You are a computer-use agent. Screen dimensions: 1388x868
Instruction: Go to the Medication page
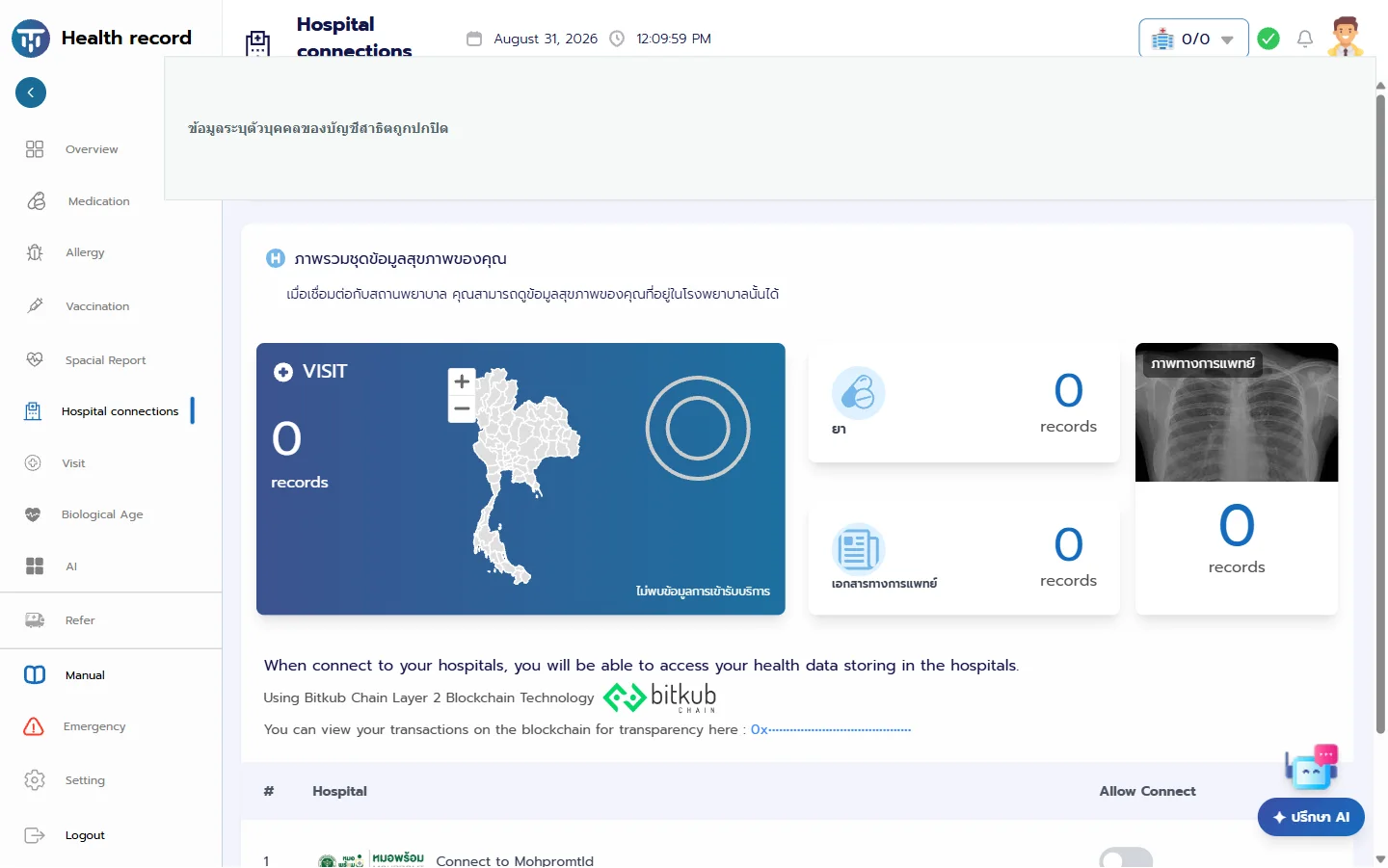(x=98, y=201)
